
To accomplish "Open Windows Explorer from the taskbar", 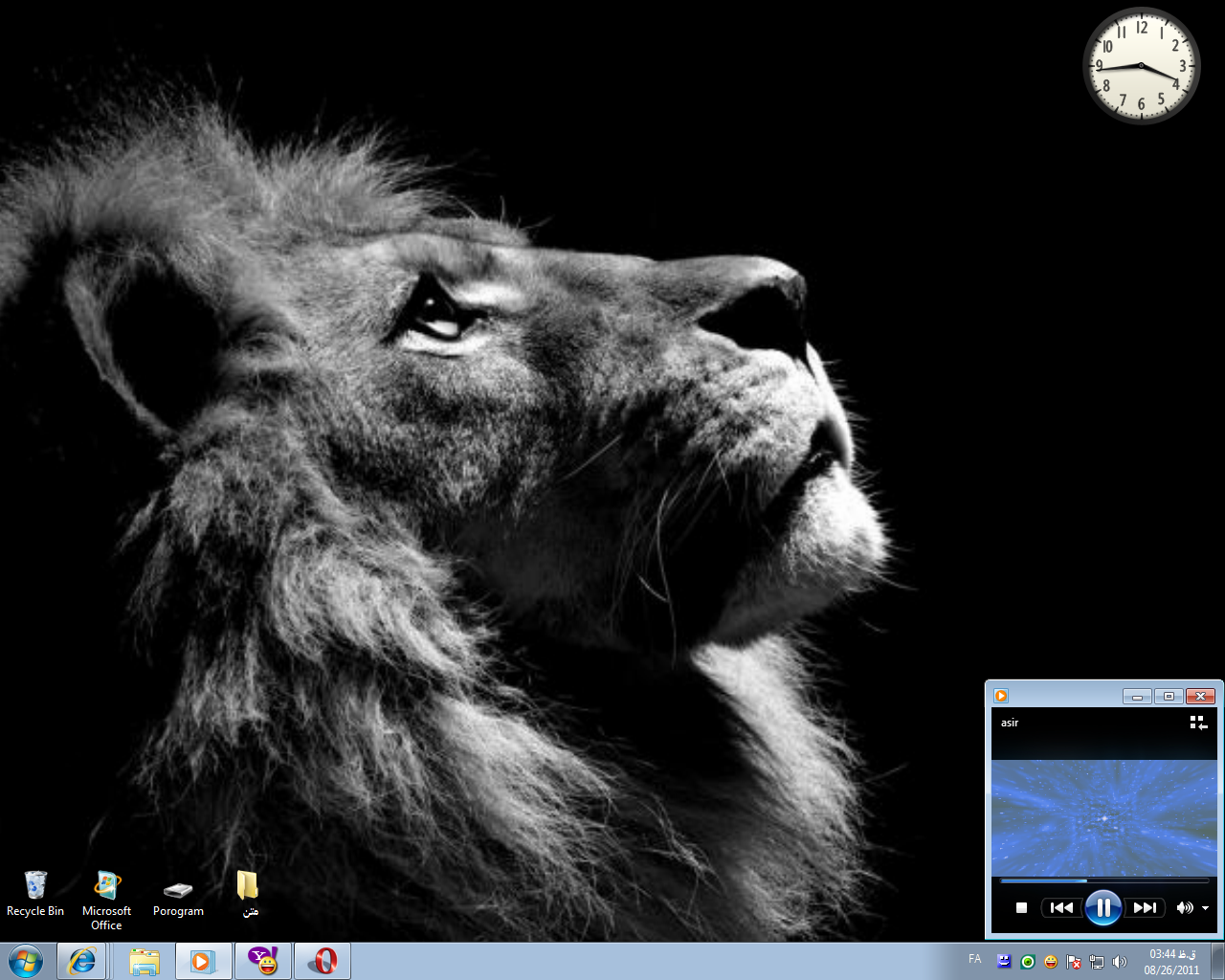I will [145, 961].
